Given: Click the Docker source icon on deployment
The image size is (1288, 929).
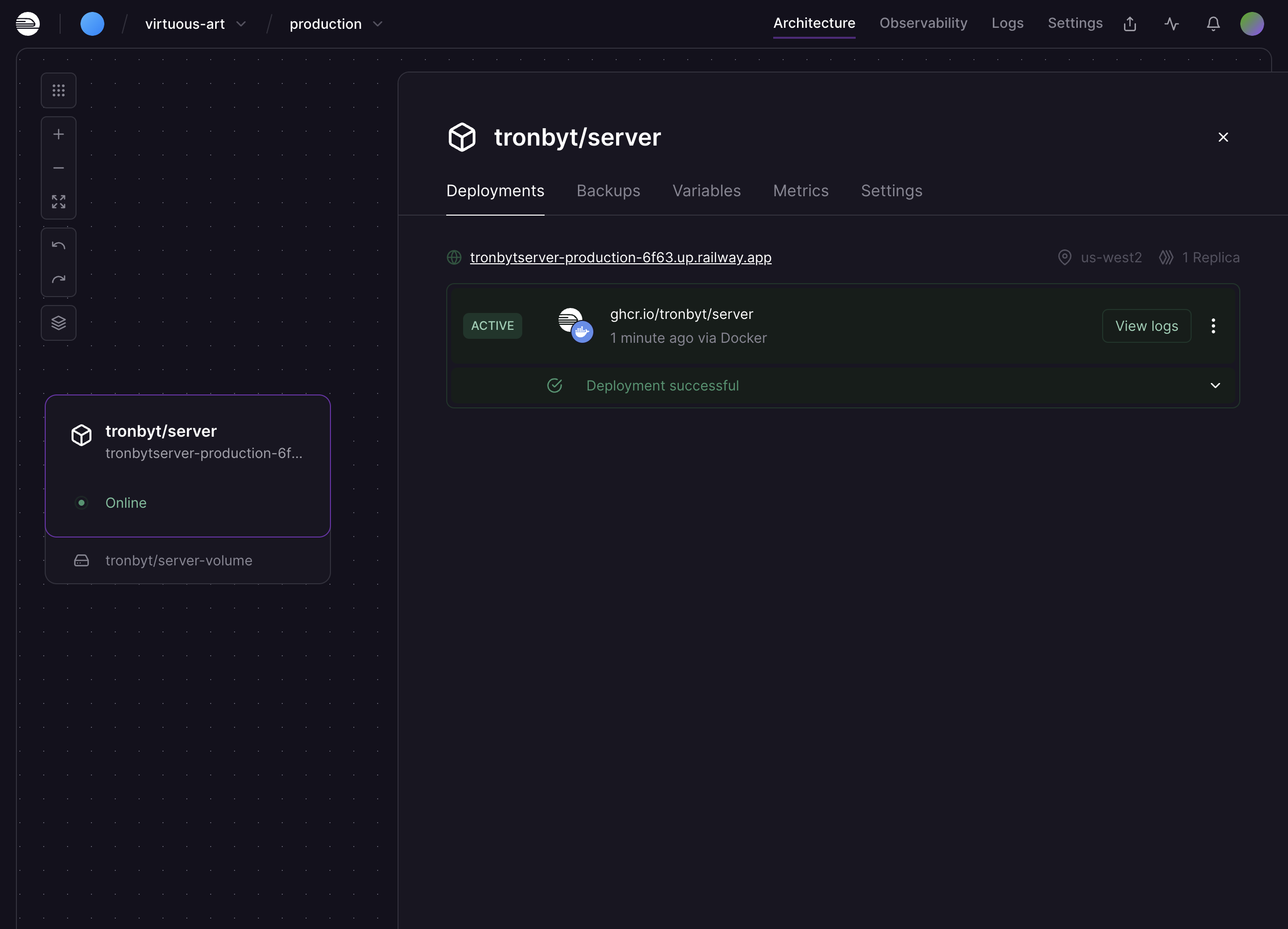Looking at the screenshot, I should pos(582,332).
